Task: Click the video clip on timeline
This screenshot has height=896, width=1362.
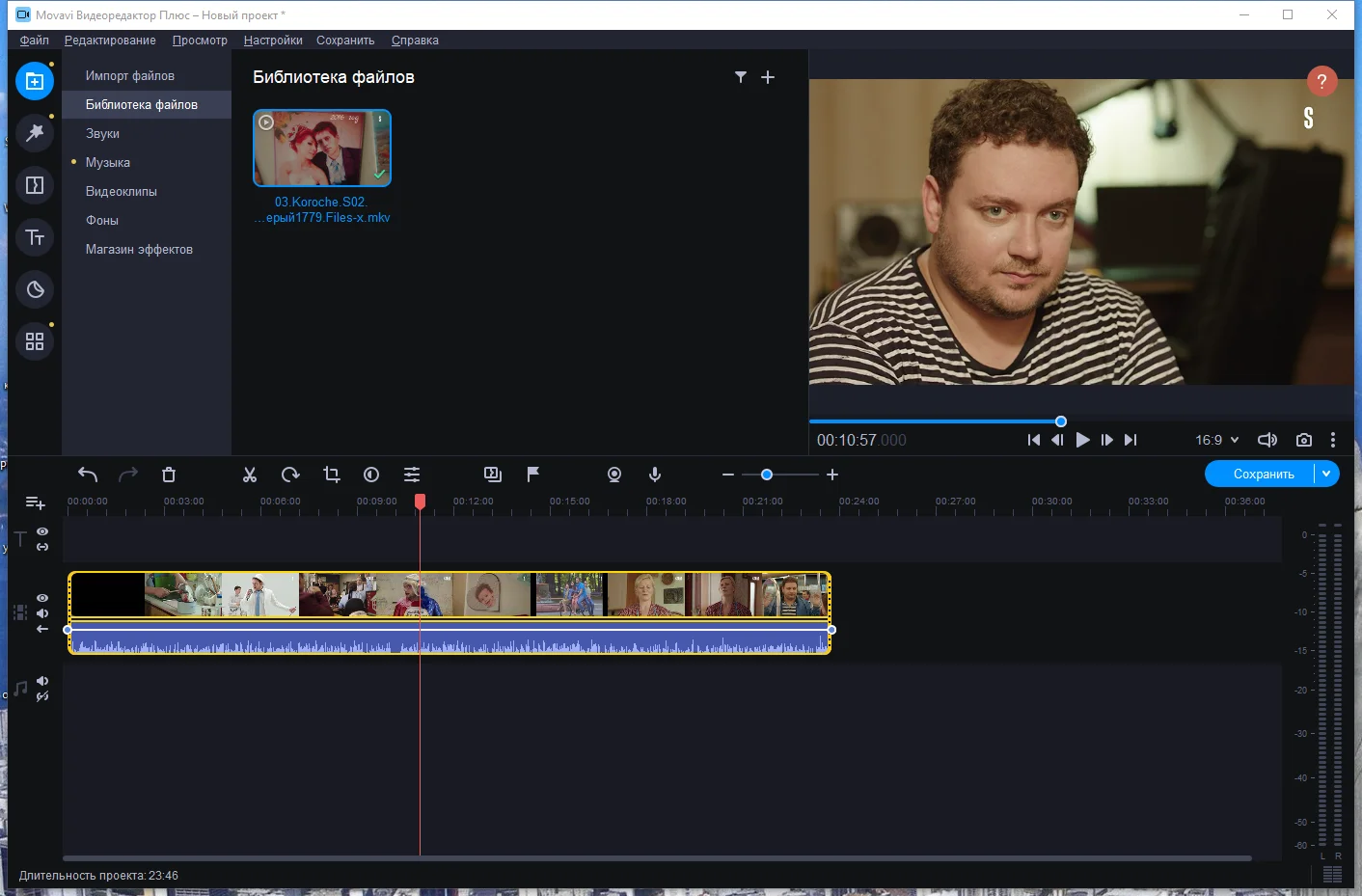Action: click(449, 612)
